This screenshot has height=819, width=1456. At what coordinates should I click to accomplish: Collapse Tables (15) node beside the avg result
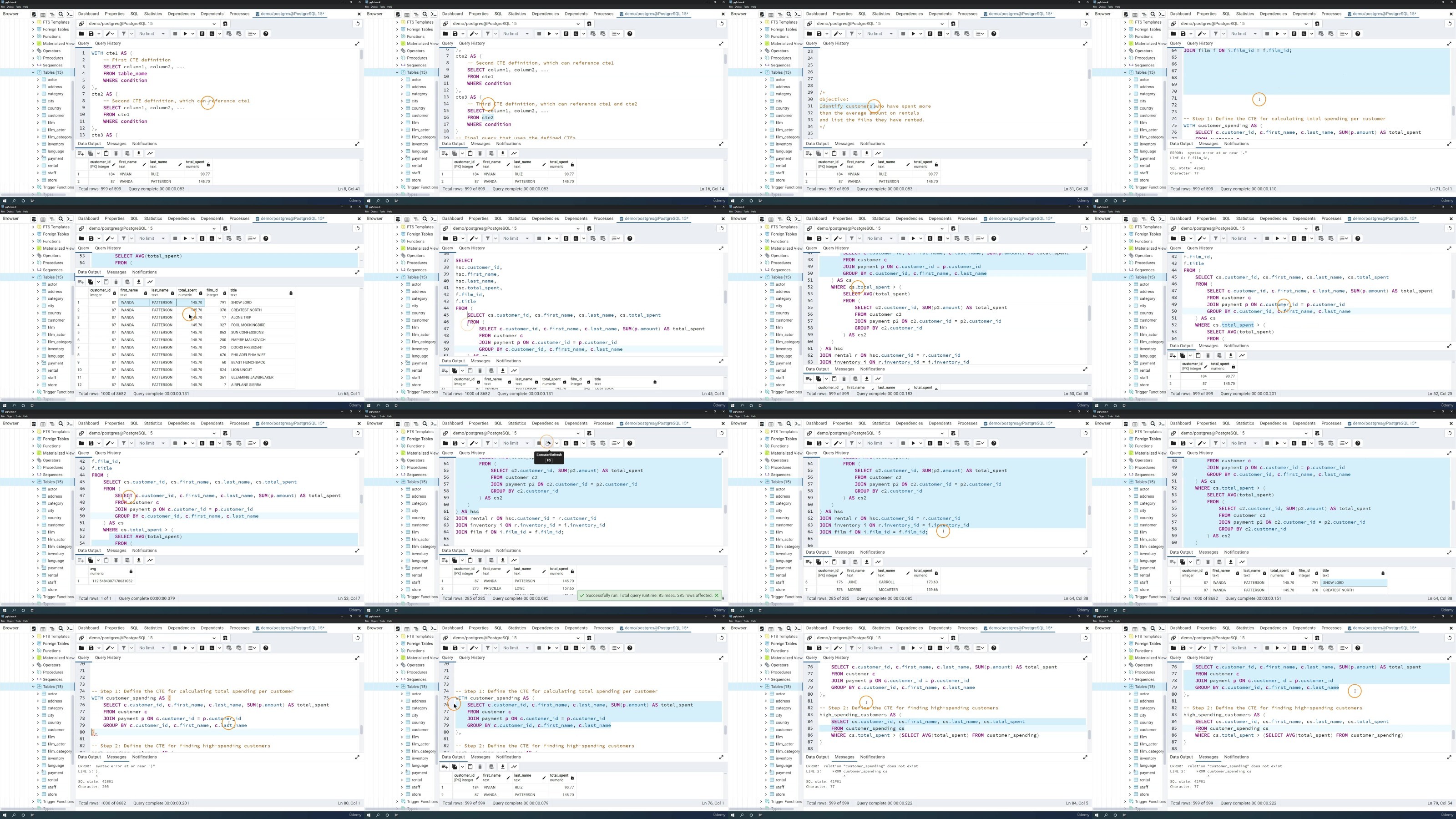33,482
